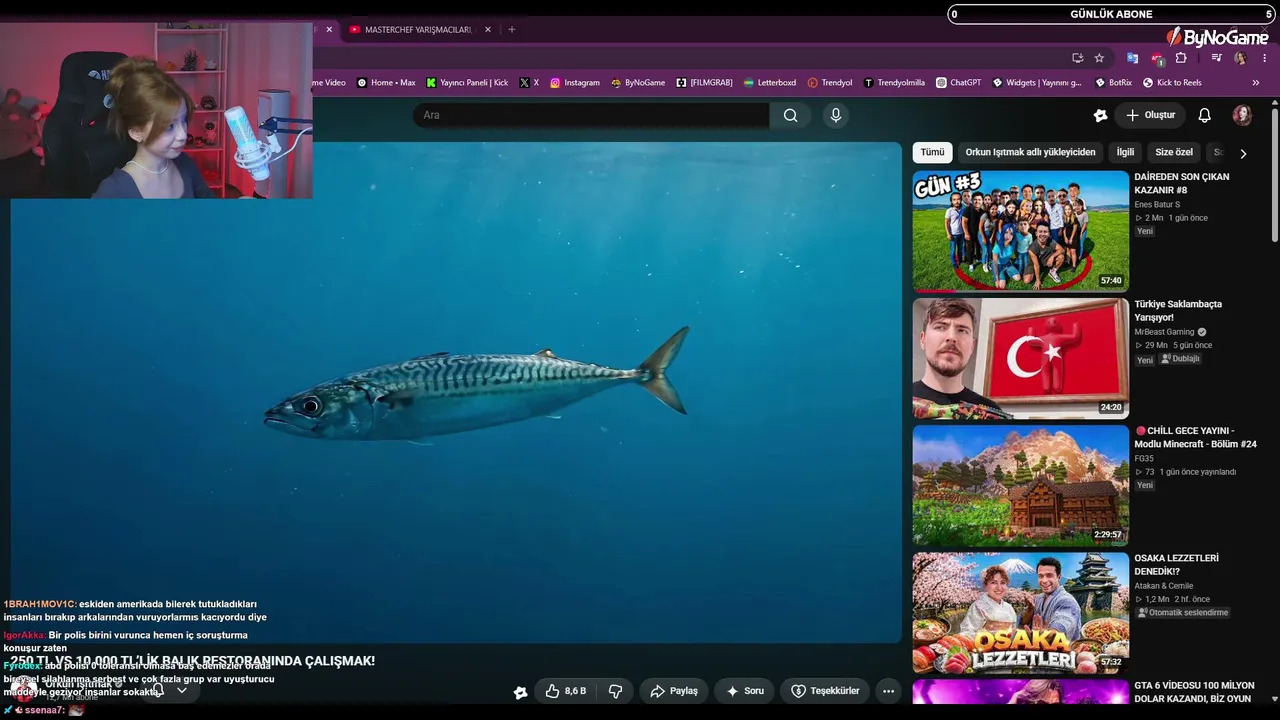This screenshot has height=720, width=1280.
Task: Open the CHİLL GECE YAYINI Minecraft thumbnail
Action: [1020, 486]
